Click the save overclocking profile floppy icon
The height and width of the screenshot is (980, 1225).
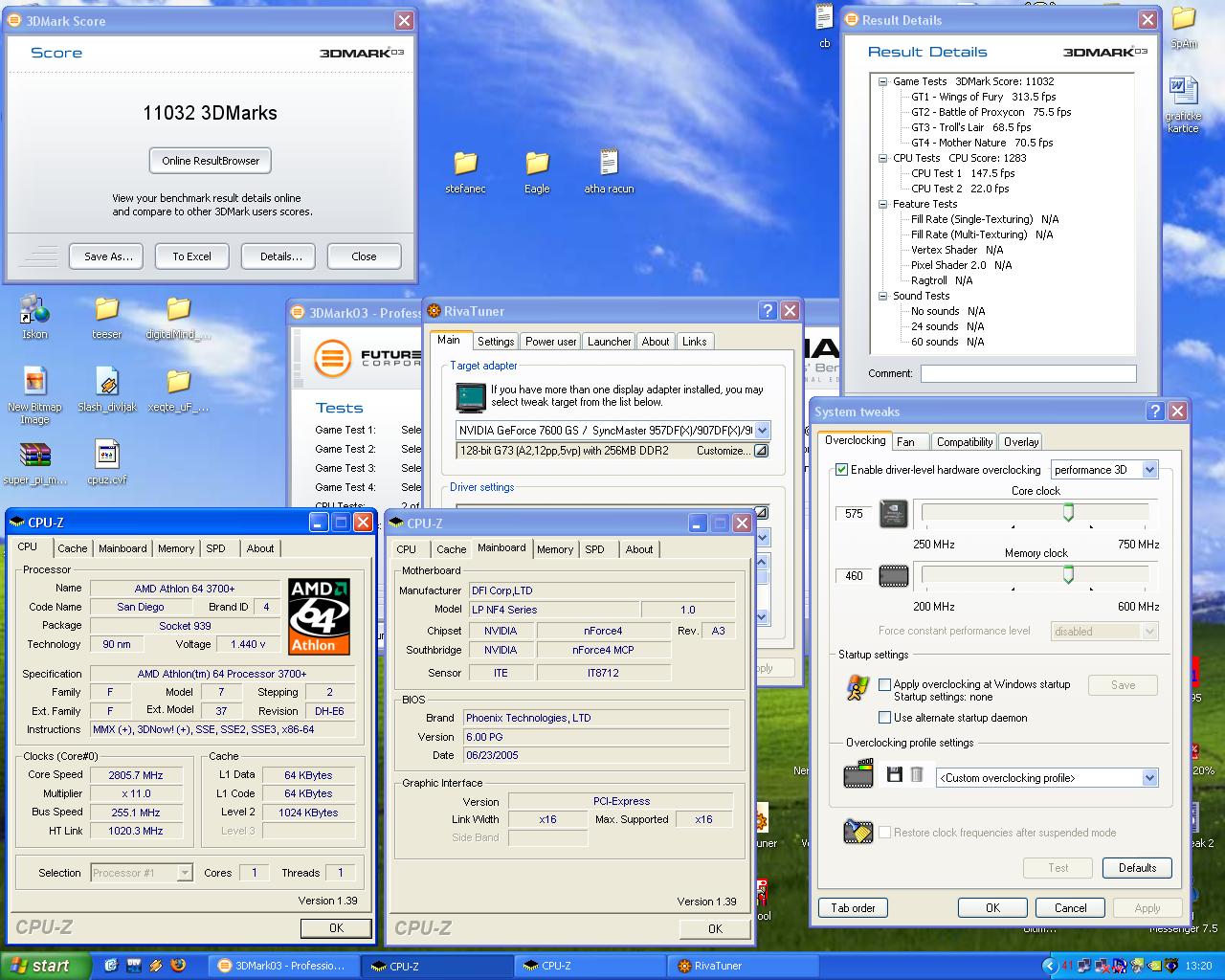(x=895, y=774)
